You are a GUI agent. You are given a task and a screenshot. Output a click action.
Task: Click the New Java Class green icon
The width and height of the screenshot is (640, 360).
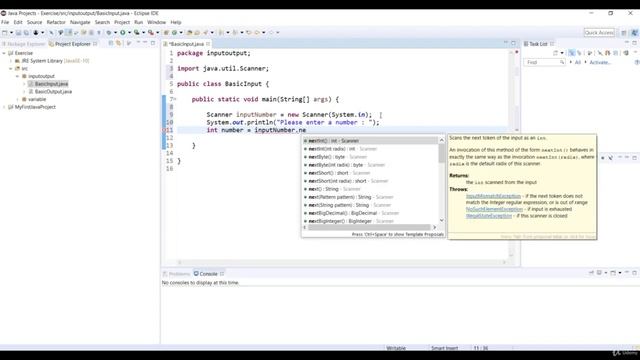(x=174, y=33)
